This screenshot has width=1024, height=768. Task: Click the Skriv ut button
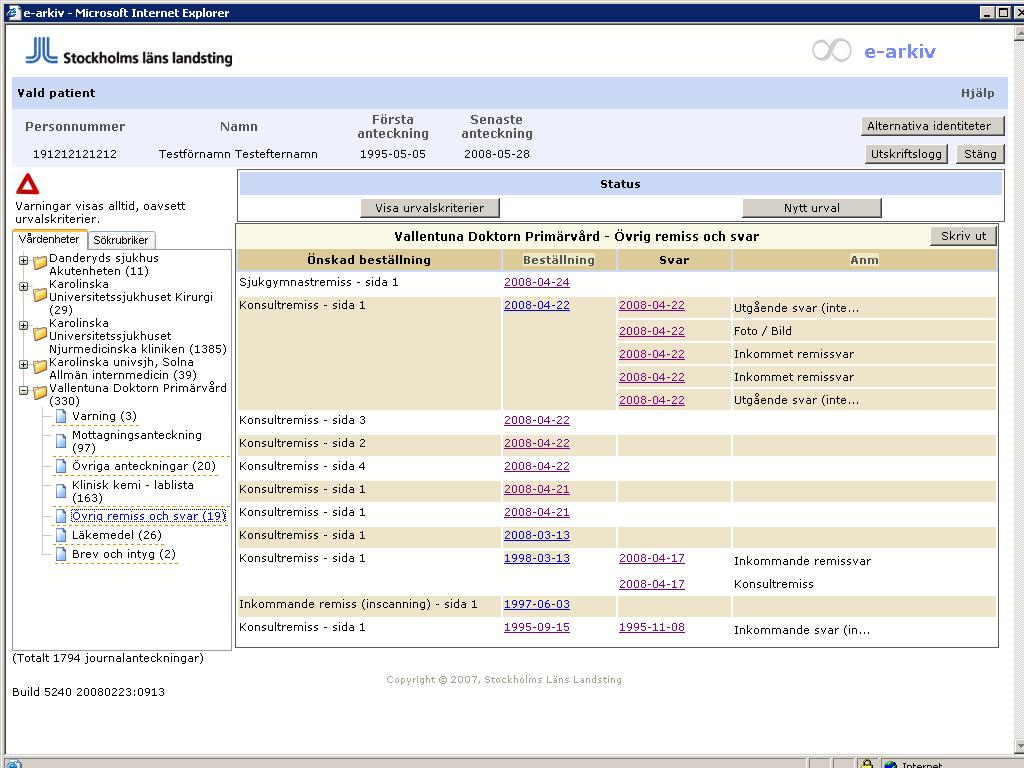tap(963, 236)
